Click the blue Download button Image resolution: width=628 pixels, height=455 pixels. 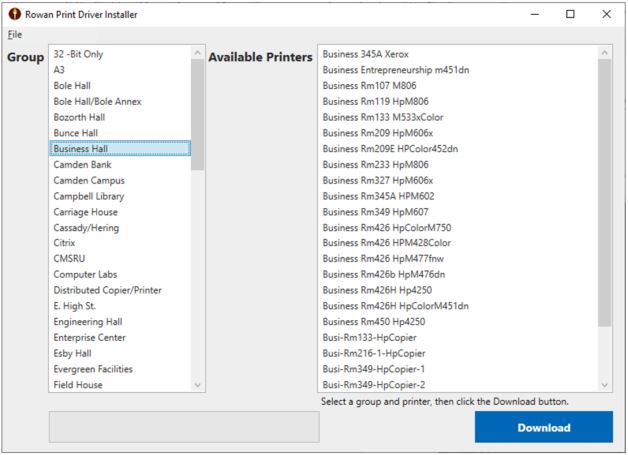tap(543, 427)
